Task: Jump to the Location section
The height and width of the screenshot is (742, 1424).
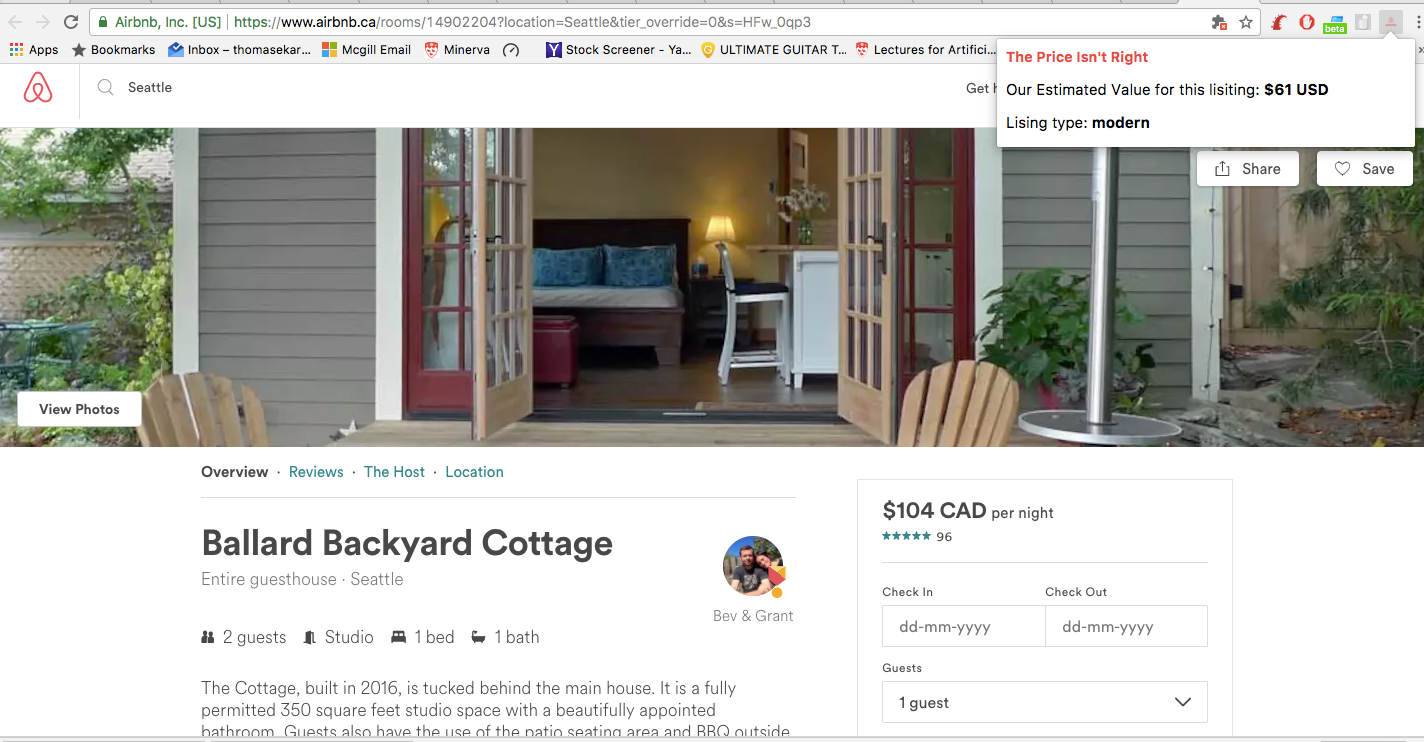Action: 474,472
